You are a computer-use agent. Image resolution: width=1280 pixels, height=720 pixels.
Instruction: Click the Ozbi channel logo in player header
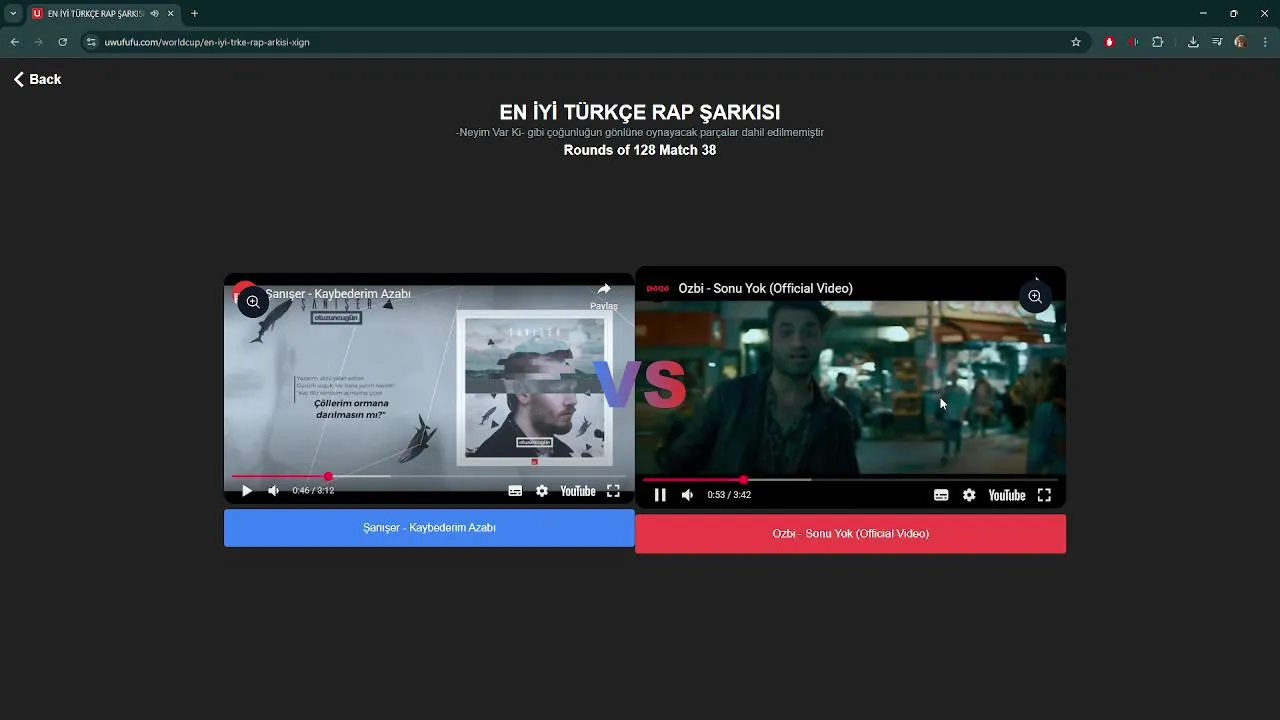(657, 288)
